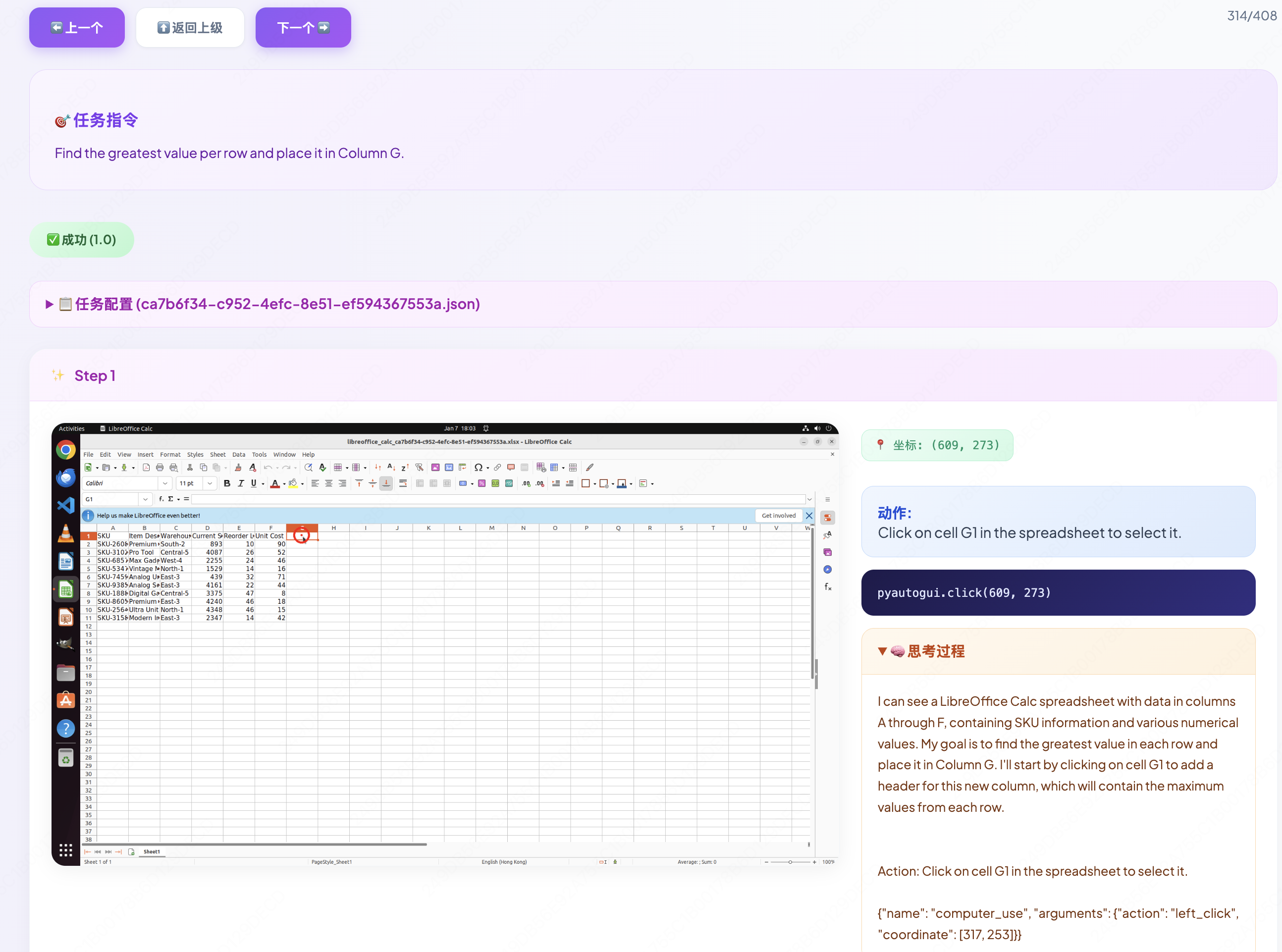The height and width of the screenshot is (952, 1282).
Task: Click the 返回上级 button
Action: (190, 28)
